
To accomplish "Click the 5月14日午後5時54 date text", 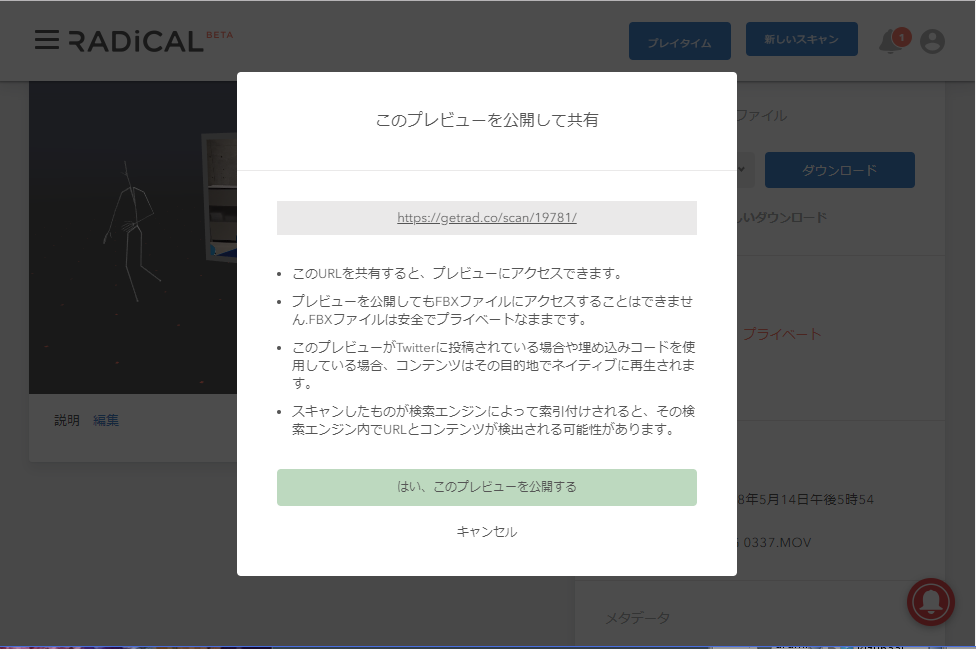I will tap(805, 500).
